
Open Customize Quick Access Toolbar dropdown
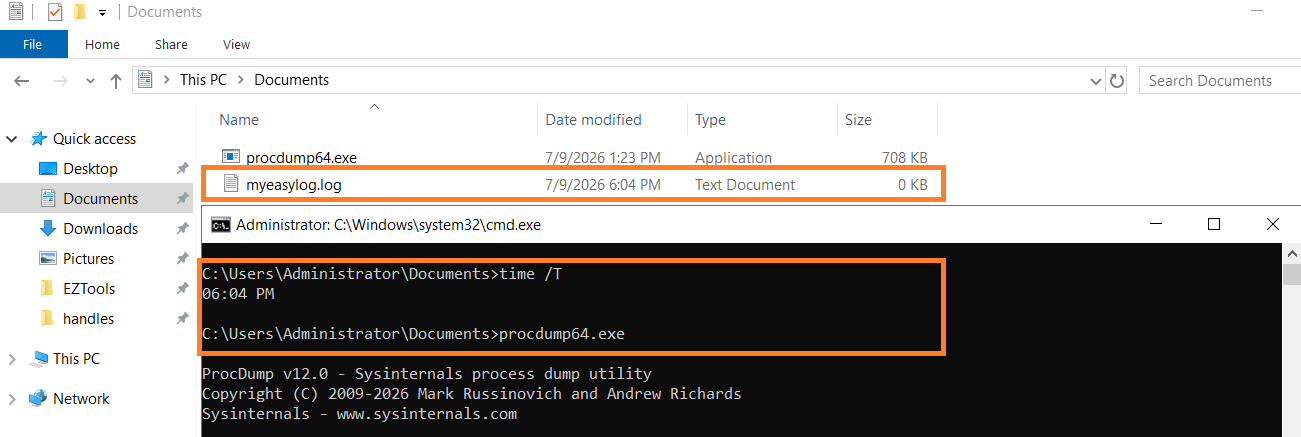pyautogui.click(x=102, y=13)
